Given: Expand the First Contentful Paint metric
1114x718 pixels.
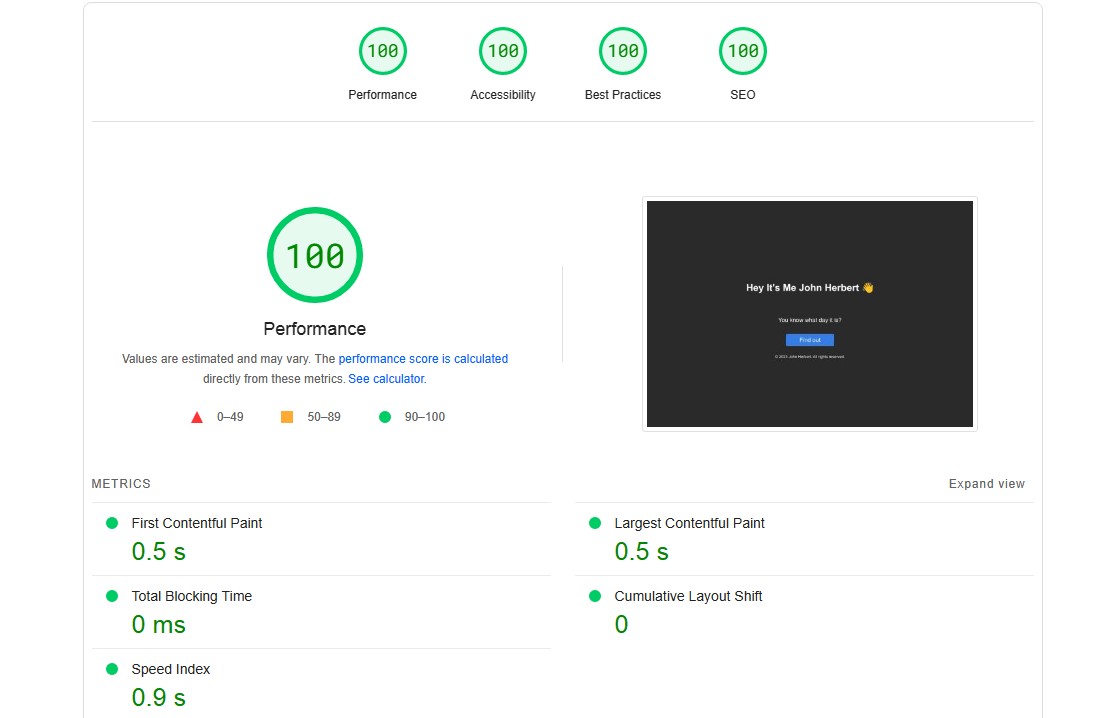Looking at the screenshot, I should click(x=321, y=539).
